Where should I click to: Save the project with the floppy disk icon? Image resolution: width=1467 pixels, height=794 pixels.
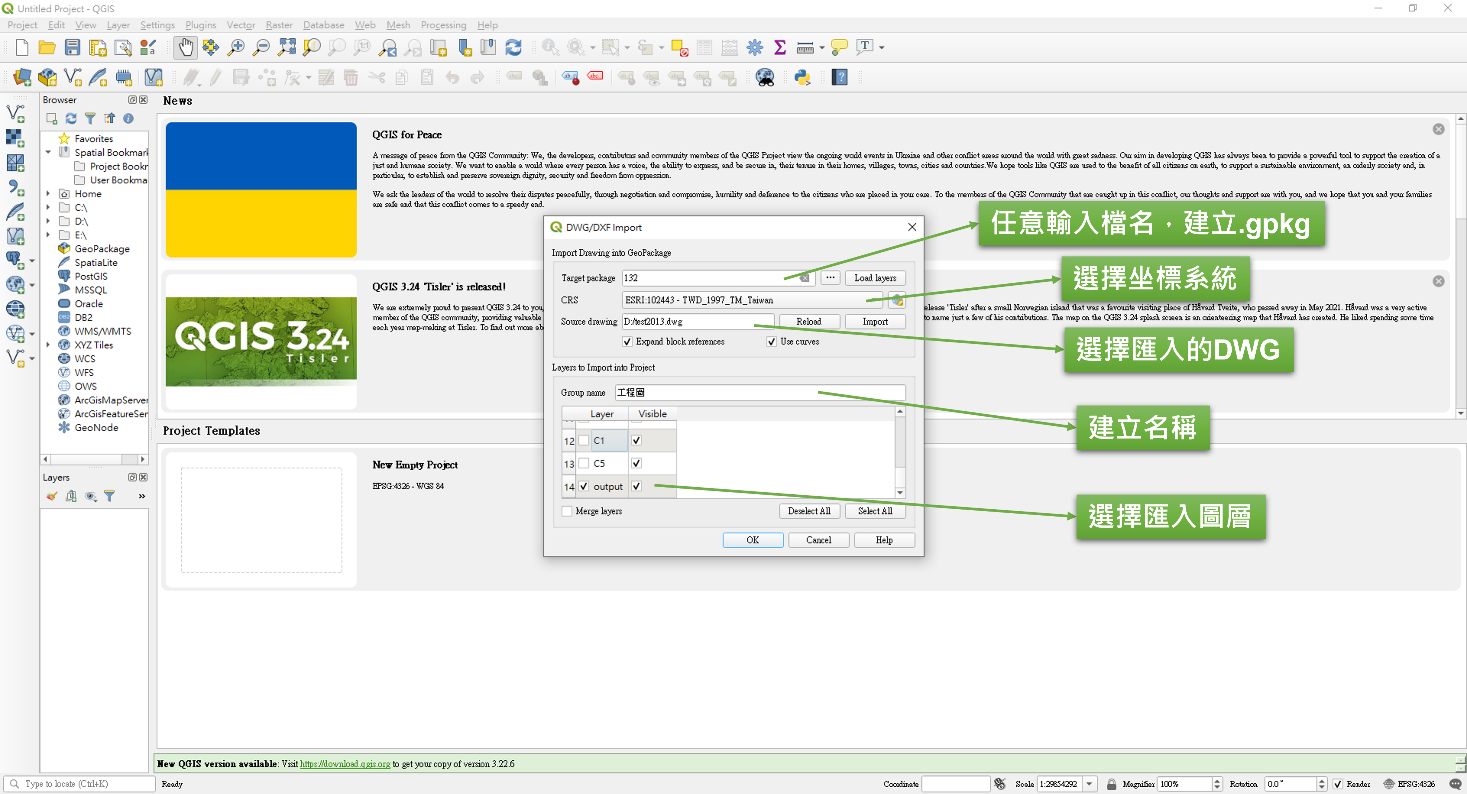tap(72, 47)
